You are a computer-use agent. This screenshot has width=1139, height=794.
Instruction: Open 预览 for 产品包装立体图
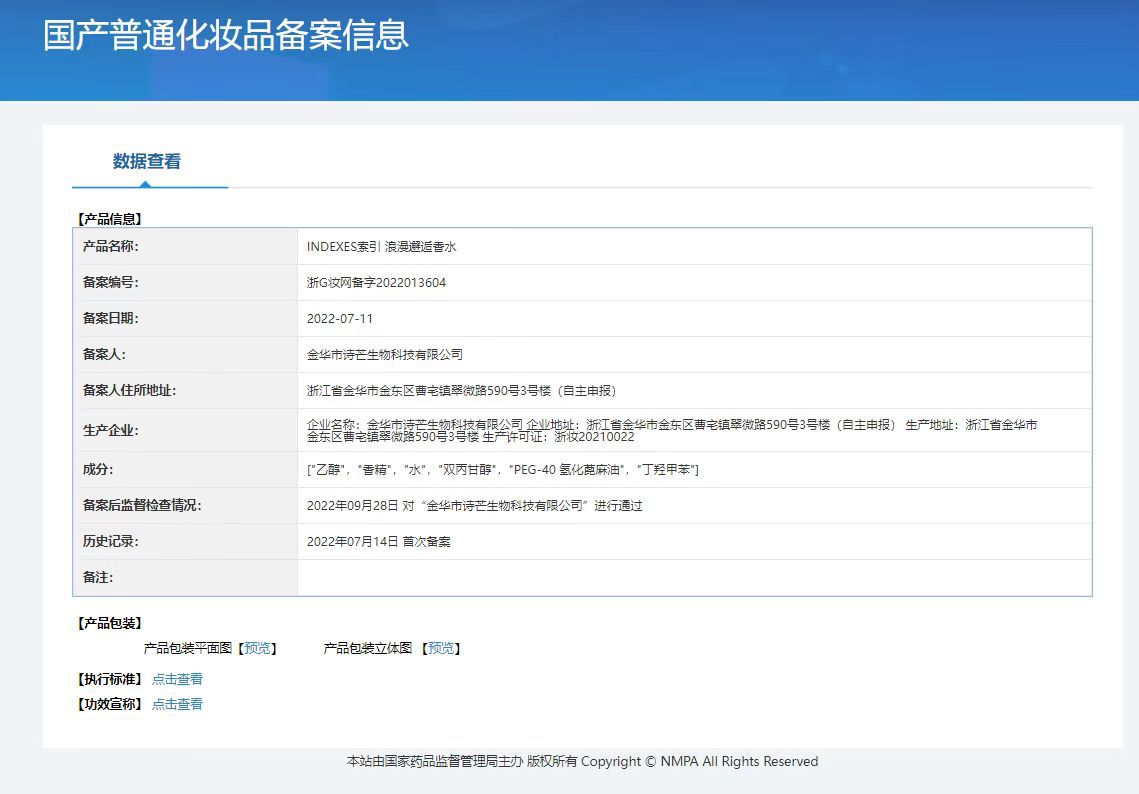(x=440, y=648)
